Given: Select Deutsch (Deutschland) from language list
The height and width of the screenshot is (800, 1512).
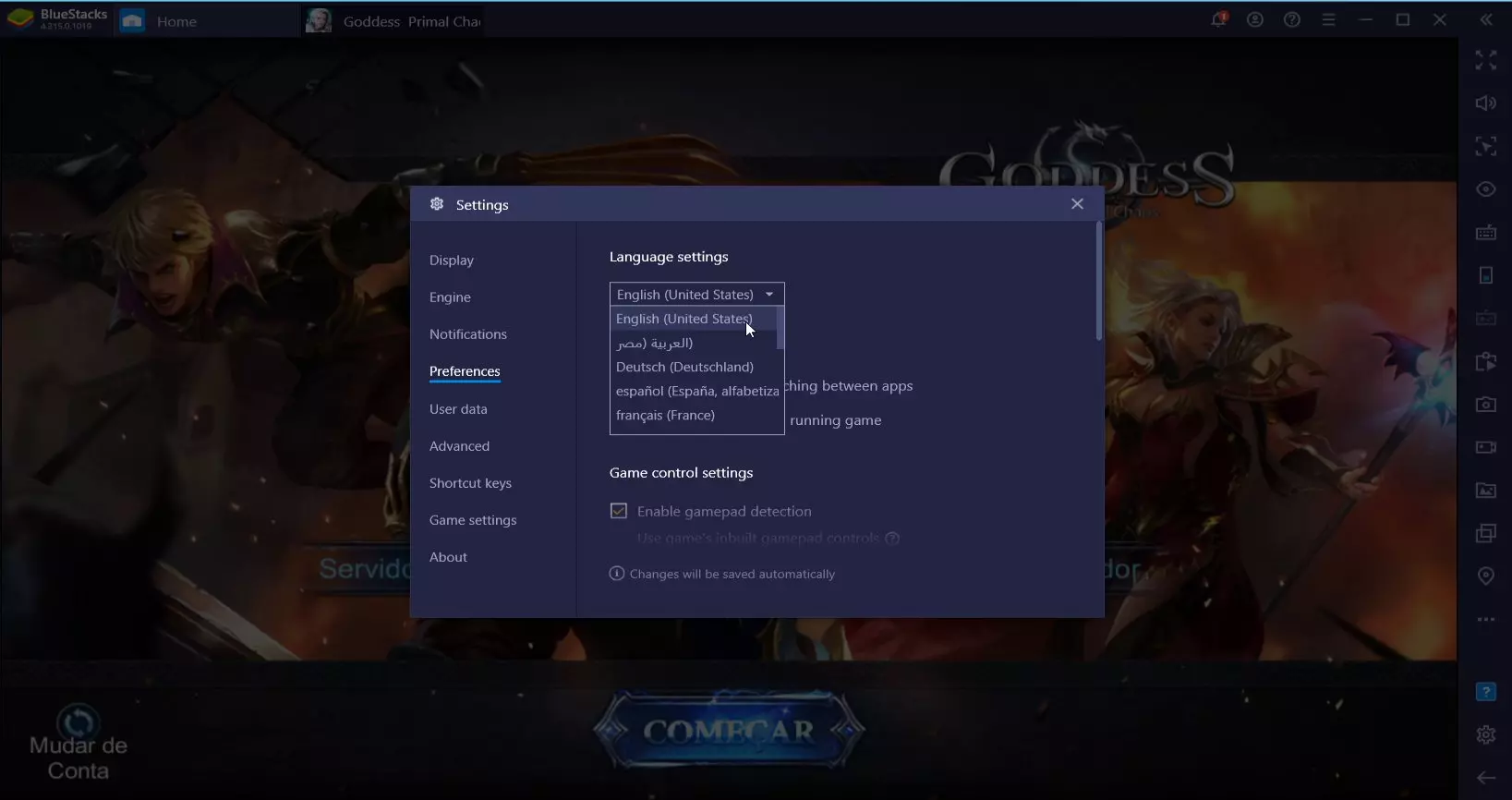Looking at the screenshot, I should [x=684, y=367].
